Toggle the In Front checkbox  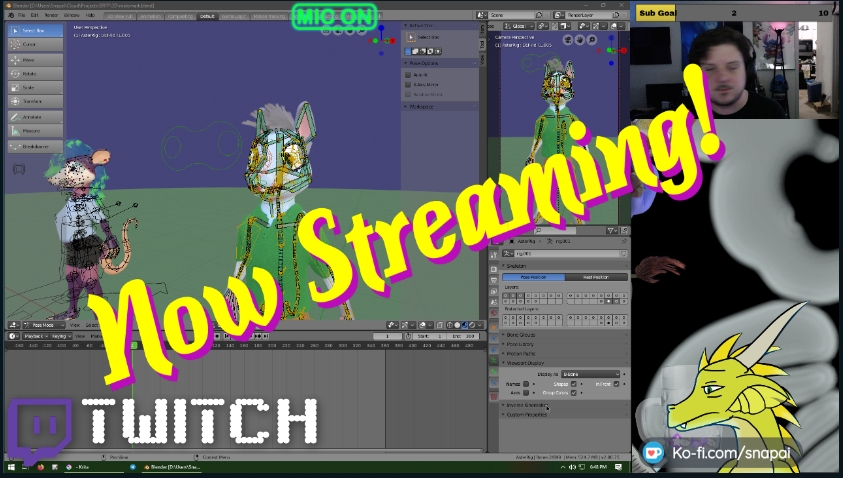tap(616, 384)
